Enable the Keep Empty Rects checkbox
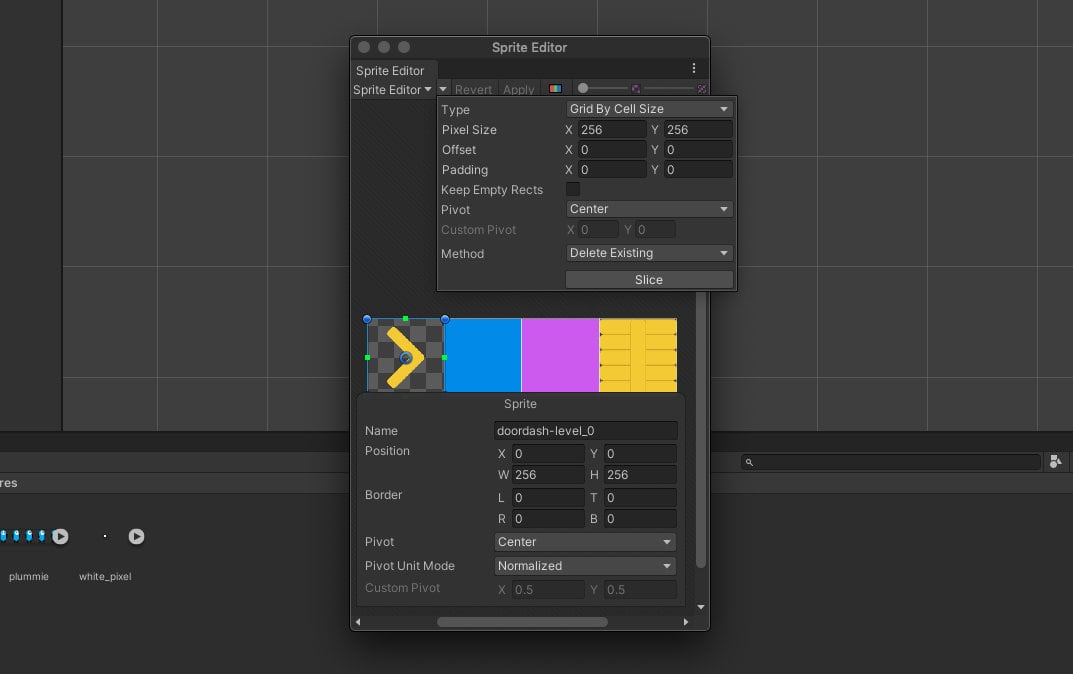 click(572, 189)
